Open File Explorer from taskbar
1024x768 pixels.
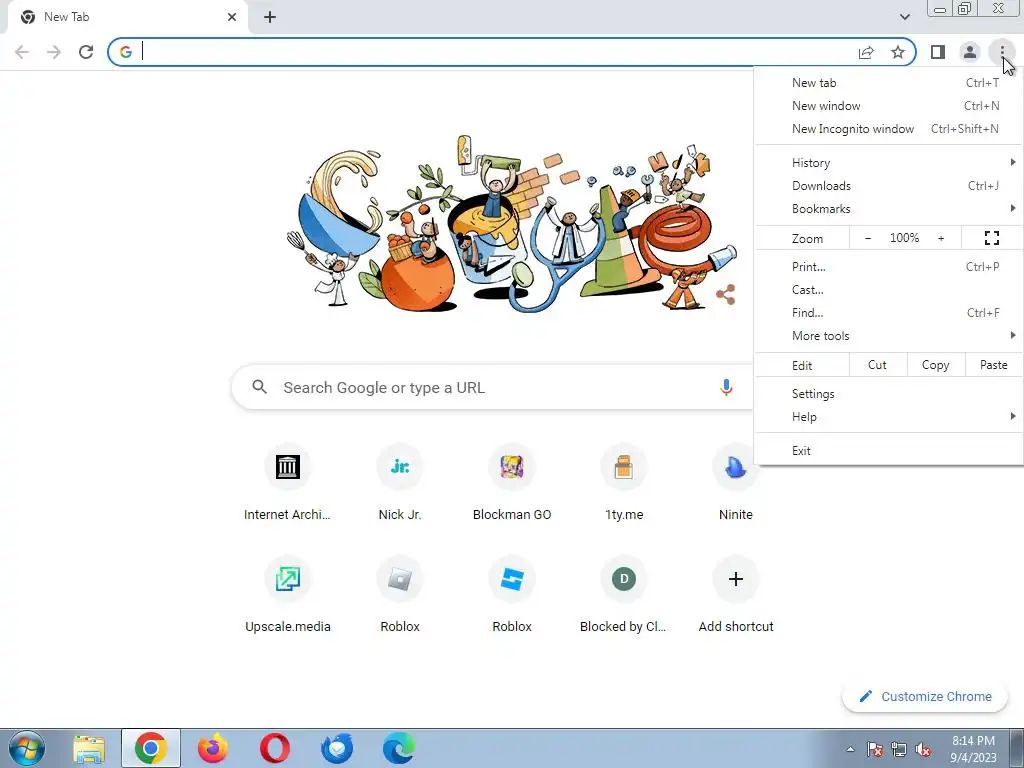pos(89,748)
